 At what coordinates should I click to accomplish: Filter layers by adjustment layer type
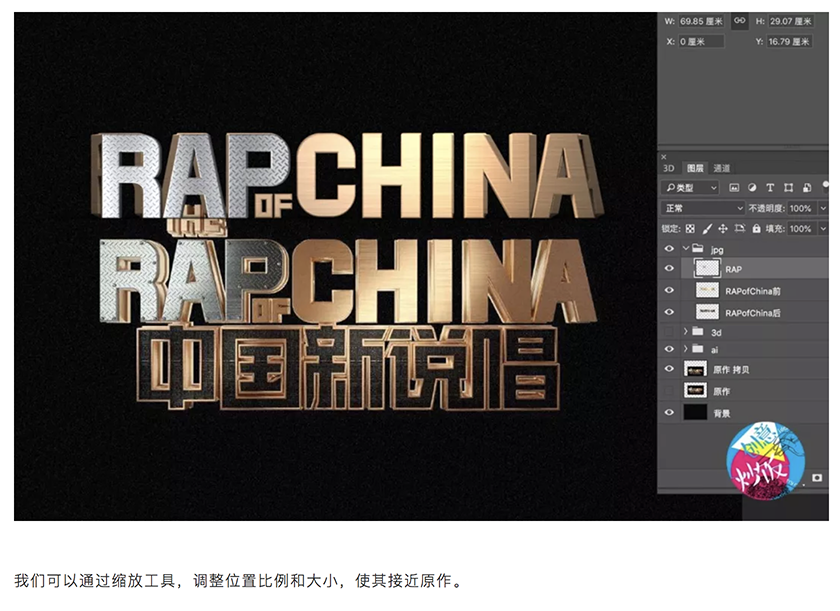(752, 187)
